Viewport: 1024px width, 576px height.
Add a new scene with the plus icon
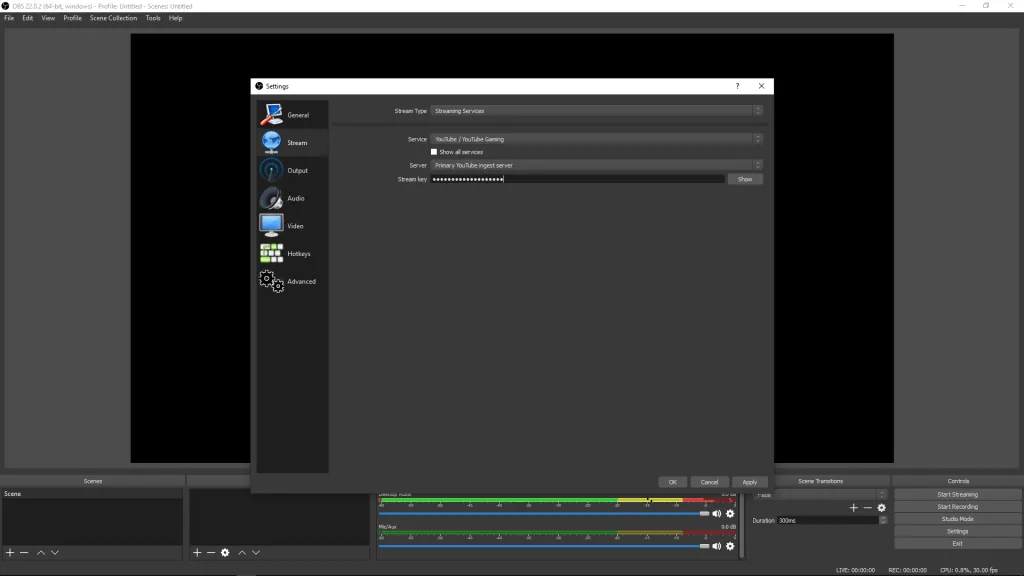8,551
